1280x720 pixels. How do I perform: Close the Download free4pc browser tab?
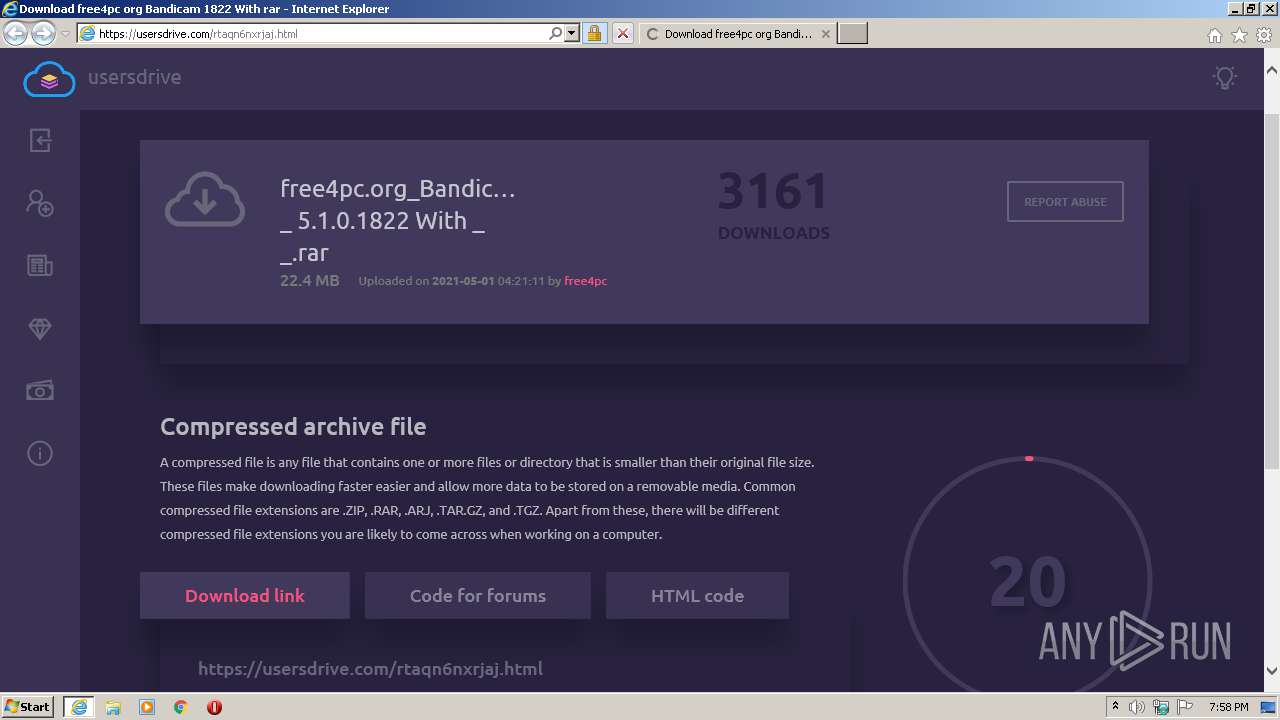(825, 33)
